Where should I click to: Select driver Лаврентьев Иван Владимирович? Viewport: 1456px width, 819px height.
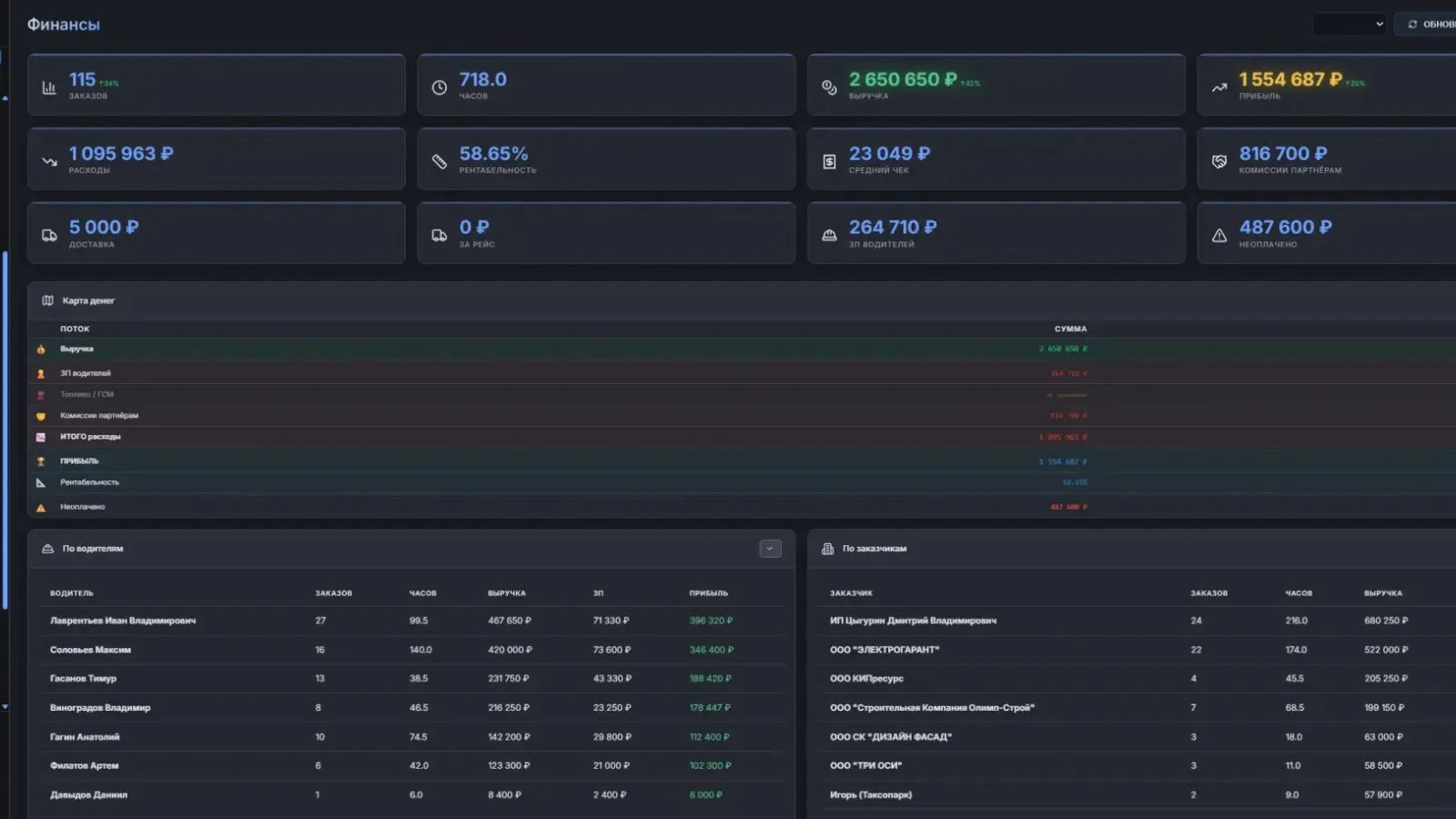[x=123, y=621]
